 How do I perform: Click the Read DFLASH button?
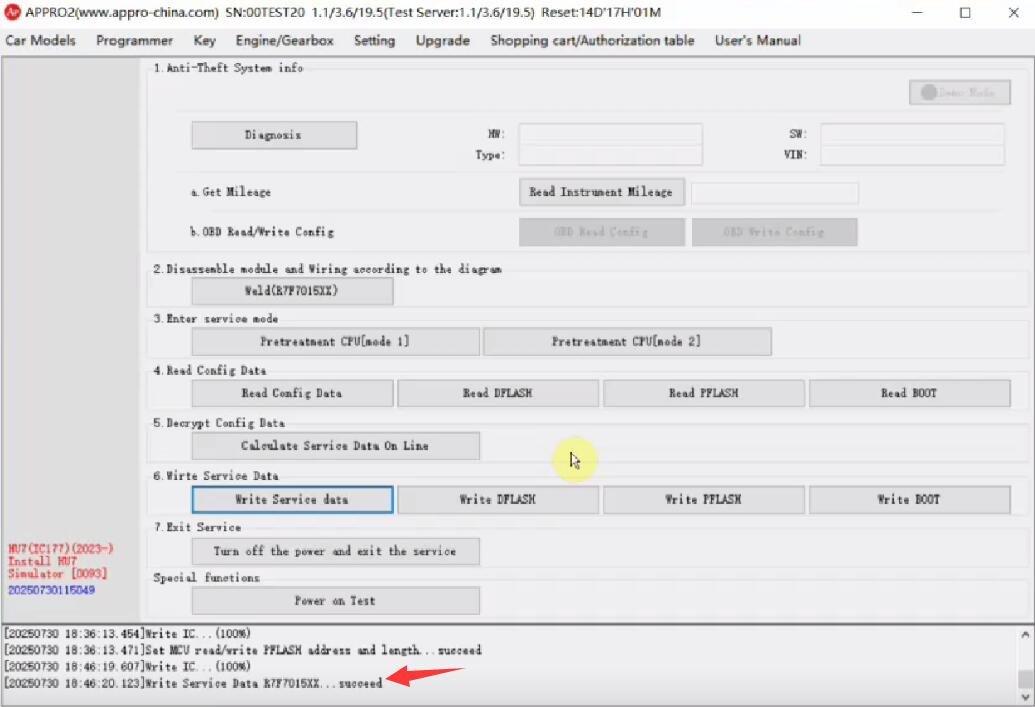(x=498, y=393)
